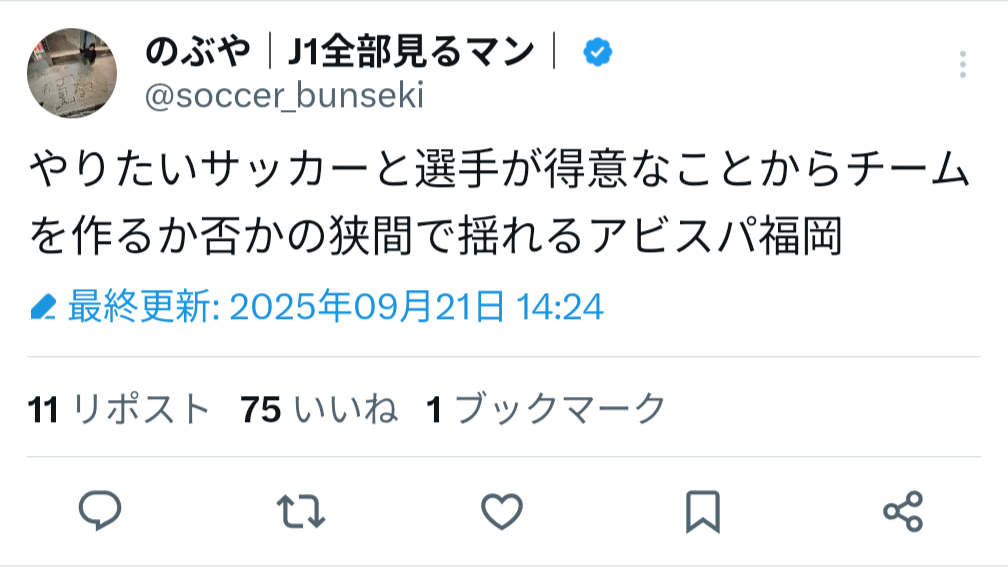
Task: Click the reply speech bubble icon
Action: click(100, 511)
